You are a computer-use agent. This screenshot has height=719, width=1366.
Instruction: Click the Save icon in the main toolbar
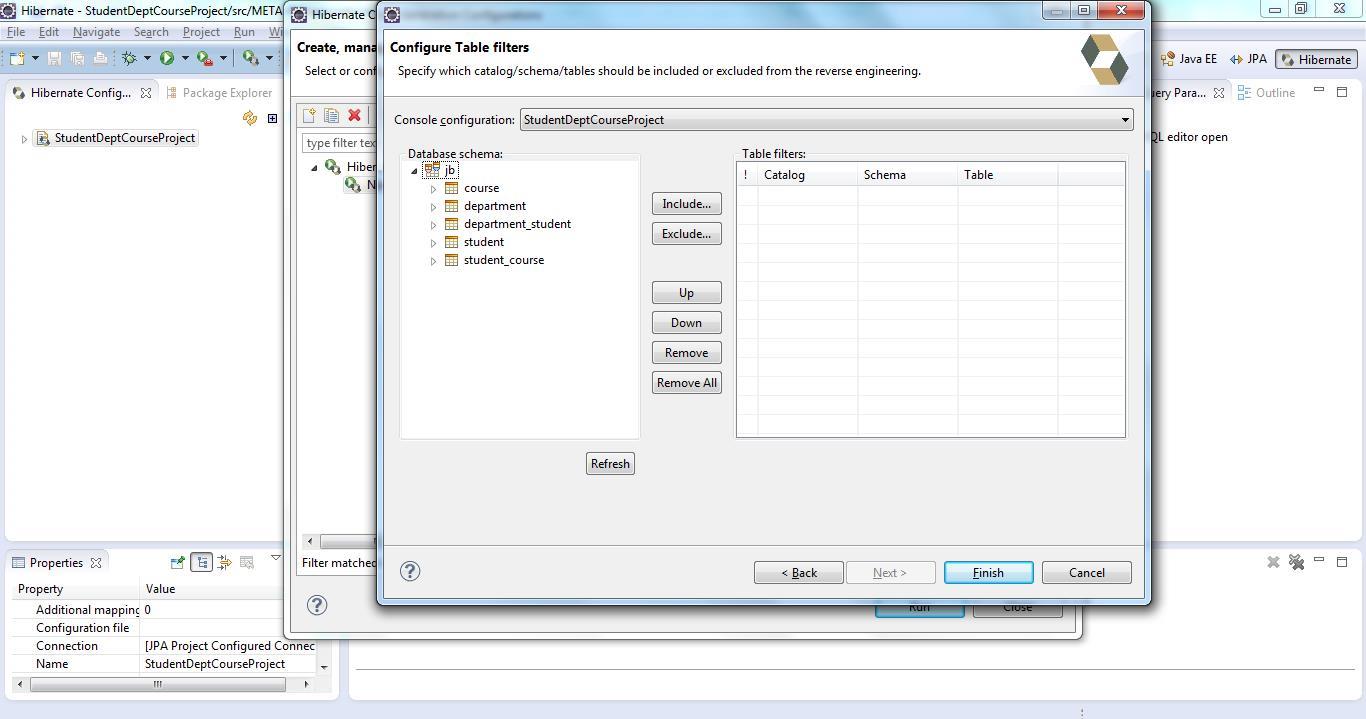(55, 58)
